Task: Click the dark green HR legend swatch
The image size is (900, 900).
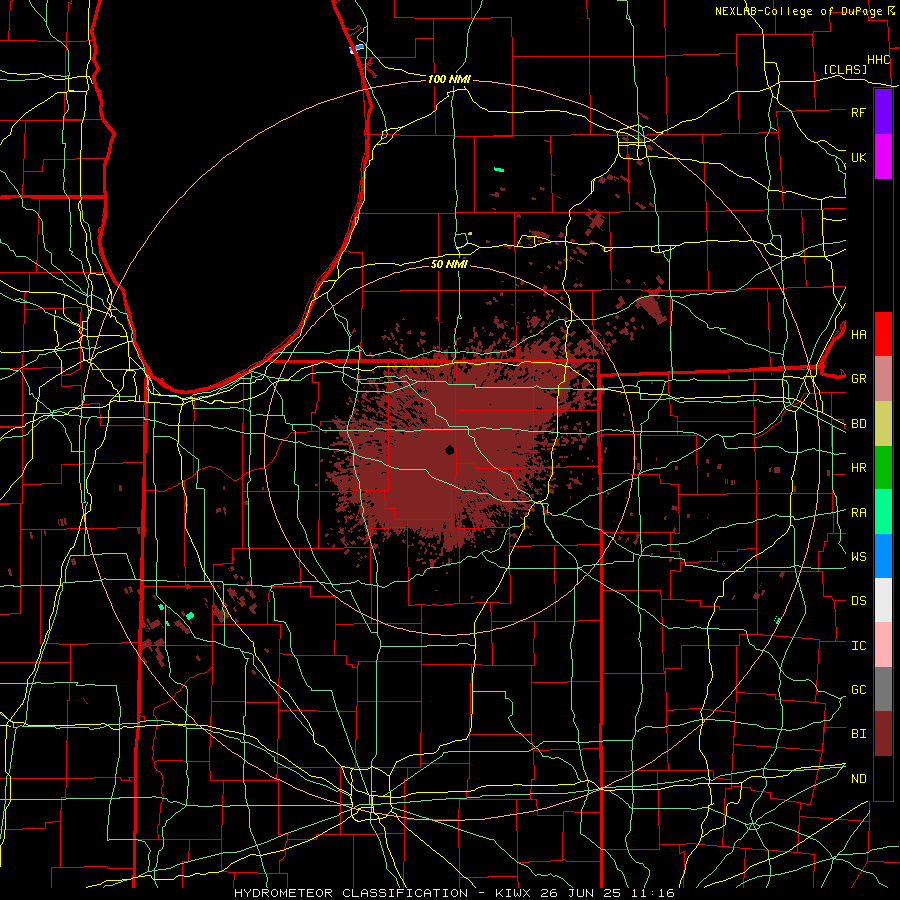Action: tap(883, 467)
